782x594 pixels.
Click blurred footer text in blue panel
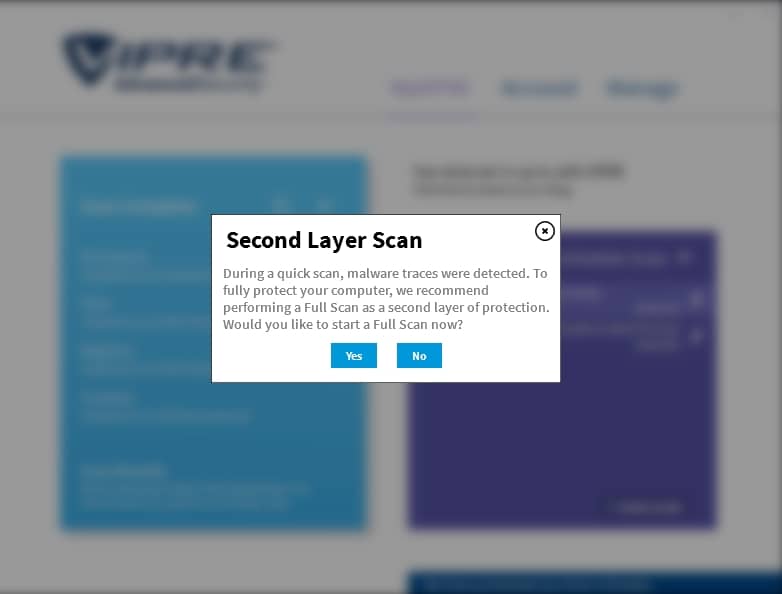(195, 488)
